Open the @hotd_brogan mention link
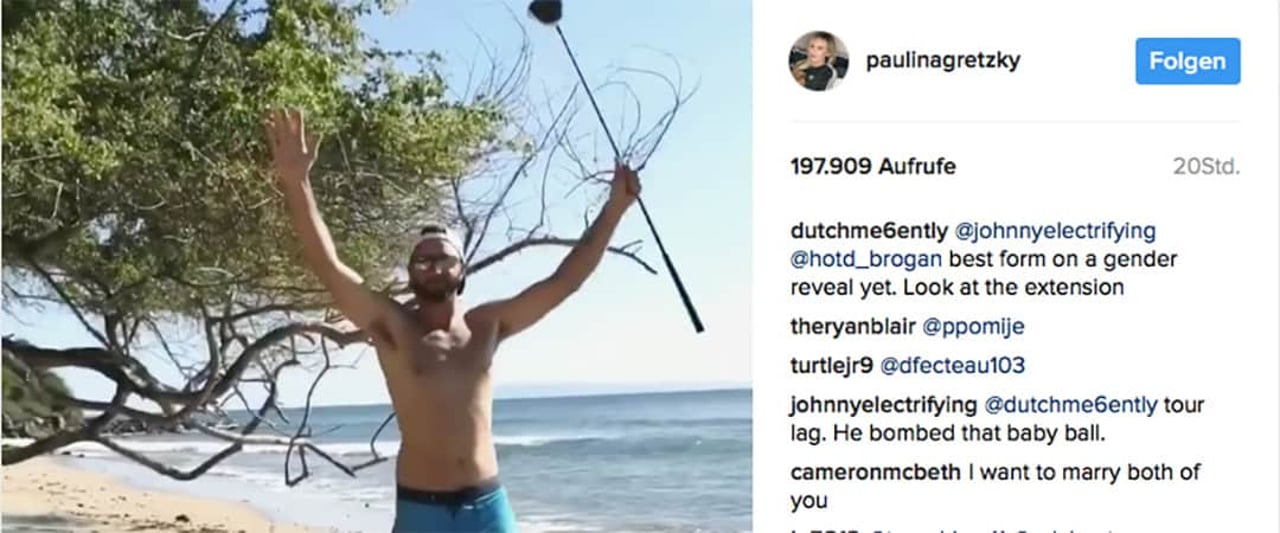 [866, 259]
